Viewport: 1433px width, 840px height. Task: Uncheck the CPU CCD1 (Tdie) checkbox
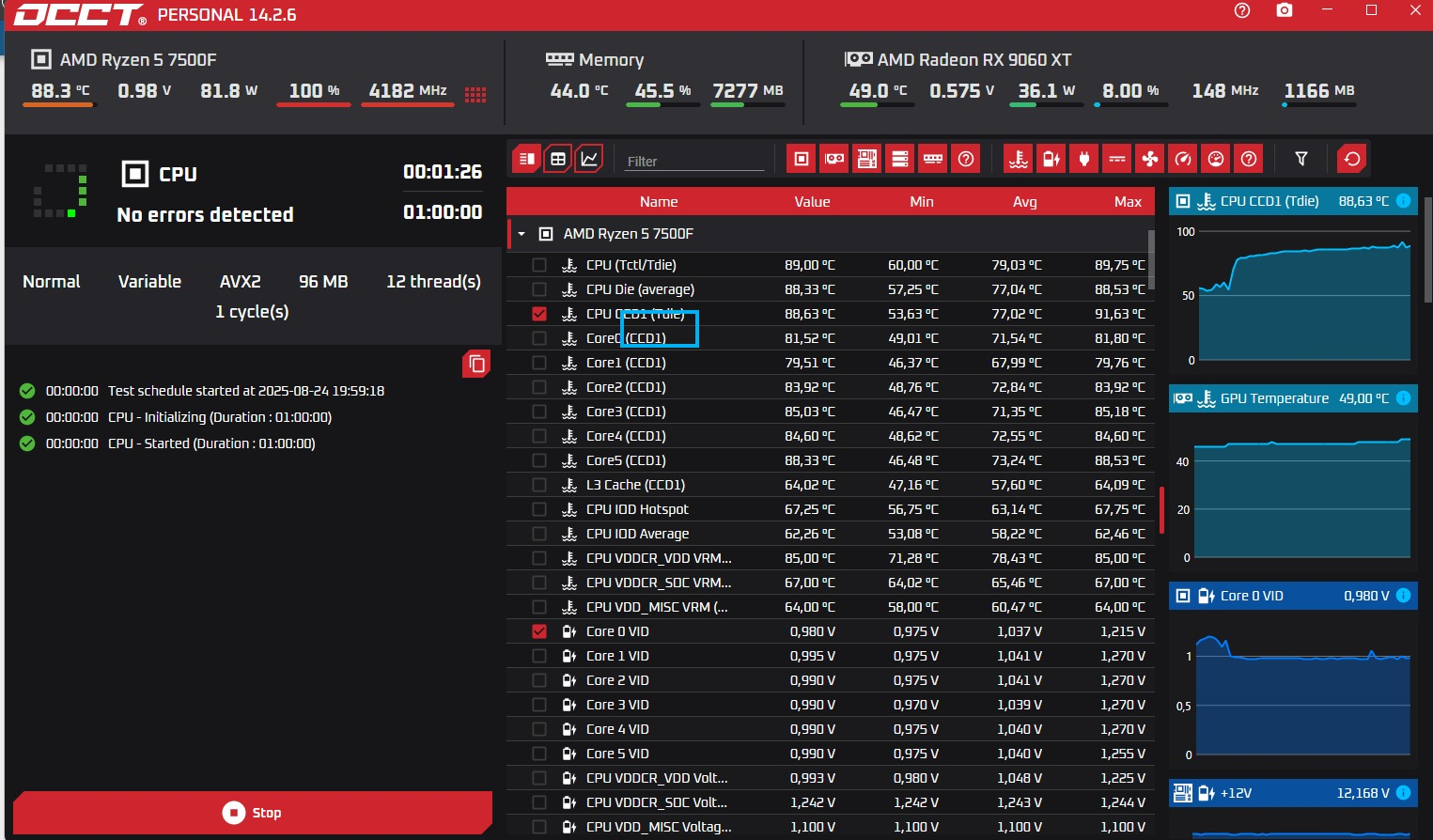pos(539,314)
